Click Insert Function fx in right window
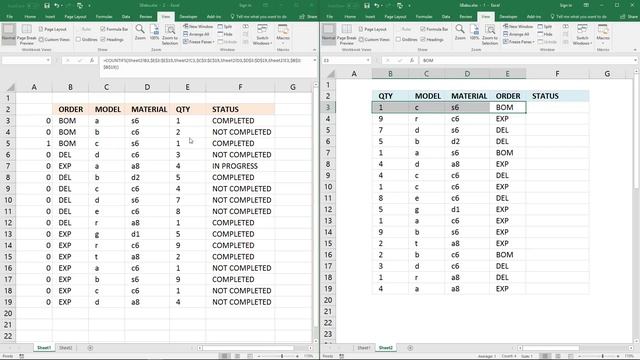The height and width of the screenshot is (360, 640). click(412, 60)
